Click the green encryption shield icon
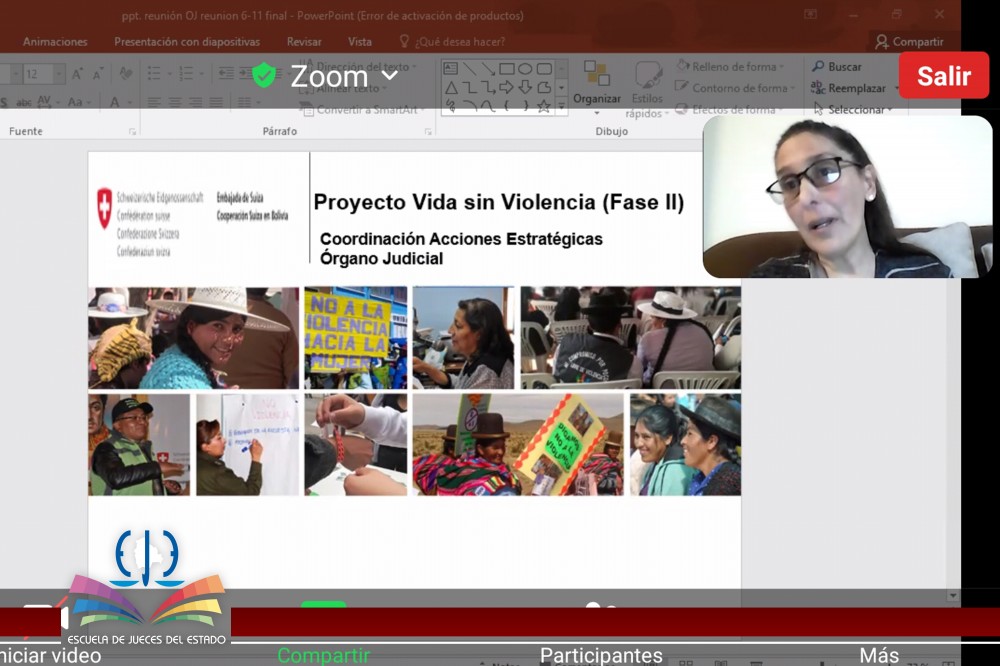This screenshot has width=1000, height=666. (264, 75)
